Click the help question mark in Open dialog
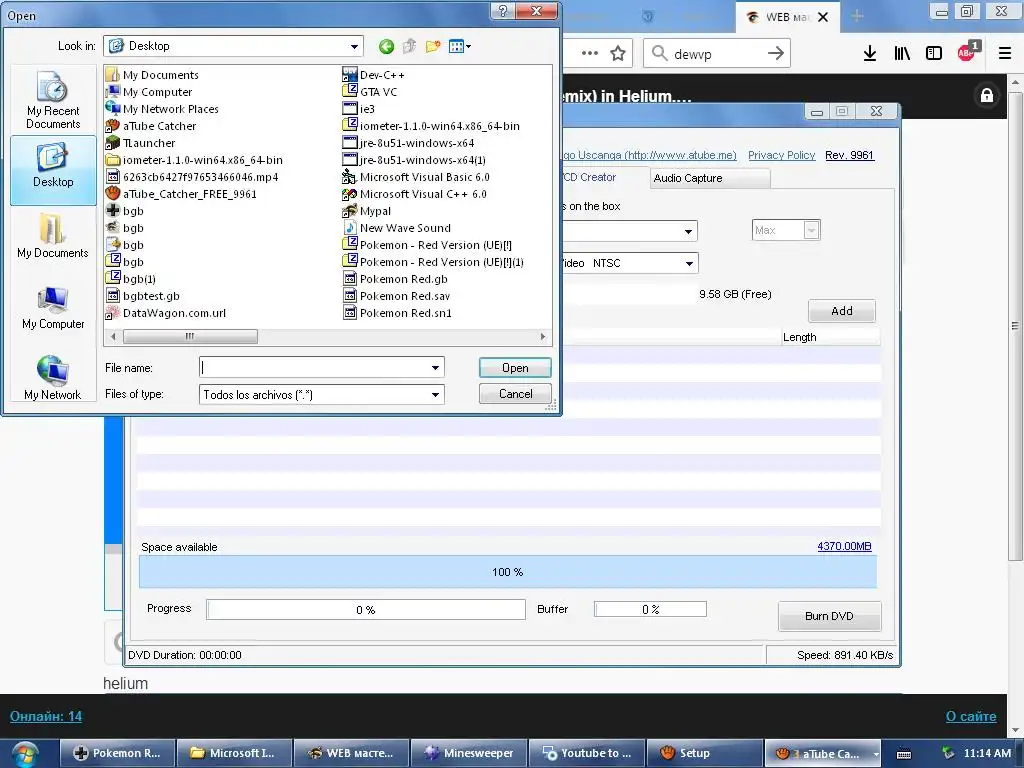1024x768 pixels. 502,11
